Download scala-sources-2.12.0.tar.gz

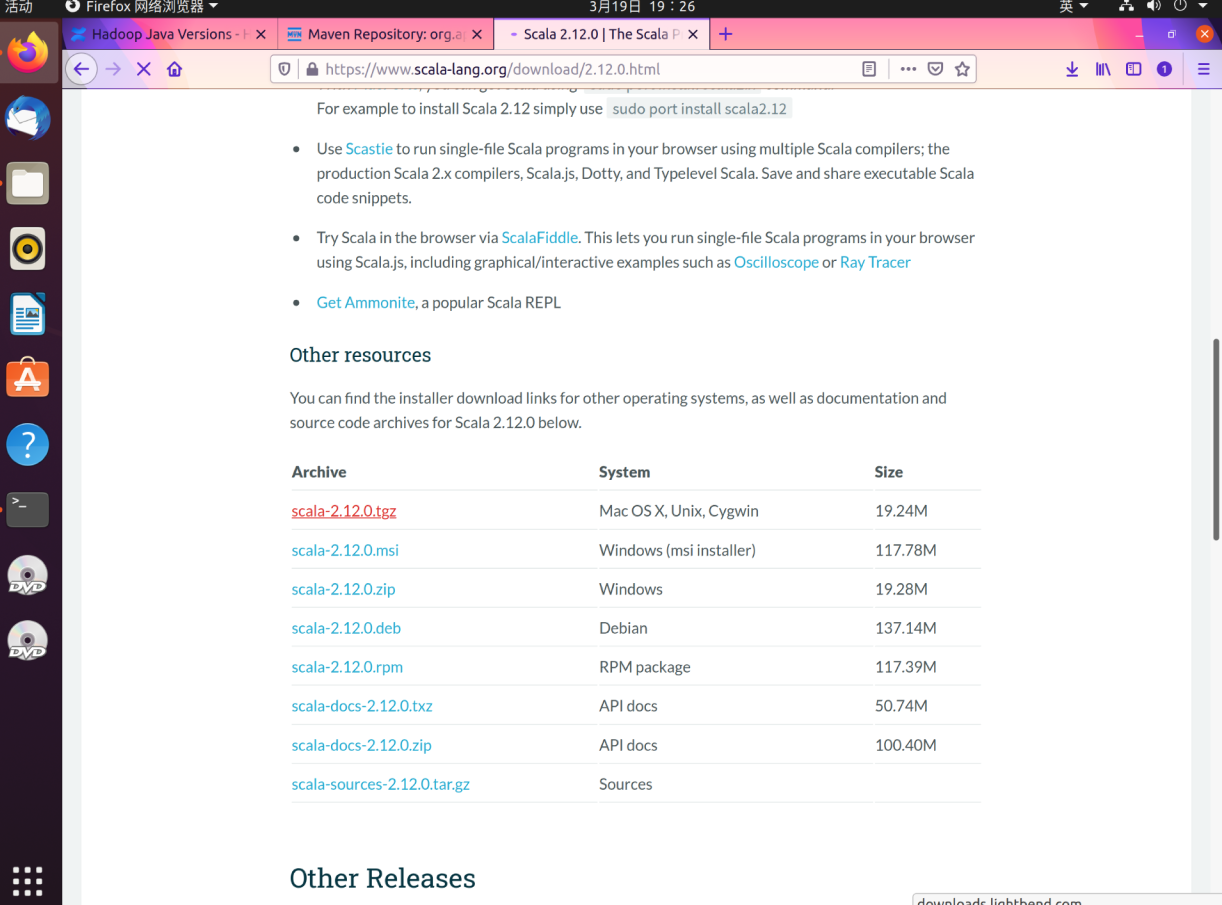coord(381,784)
